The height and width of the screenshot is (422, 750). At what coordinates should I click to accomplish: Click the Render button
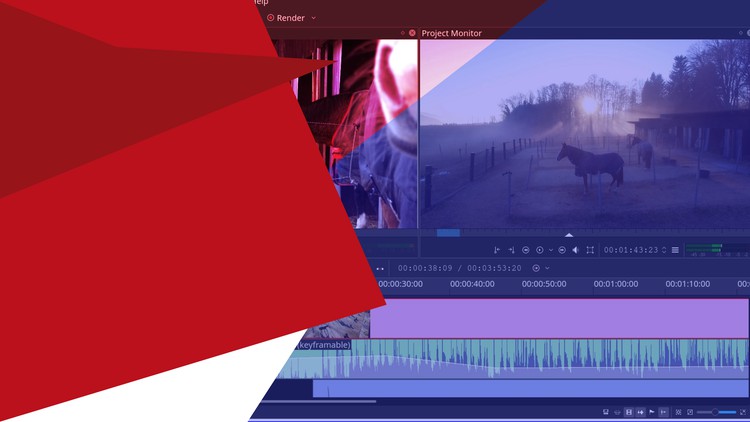click(x=286, y=18)
